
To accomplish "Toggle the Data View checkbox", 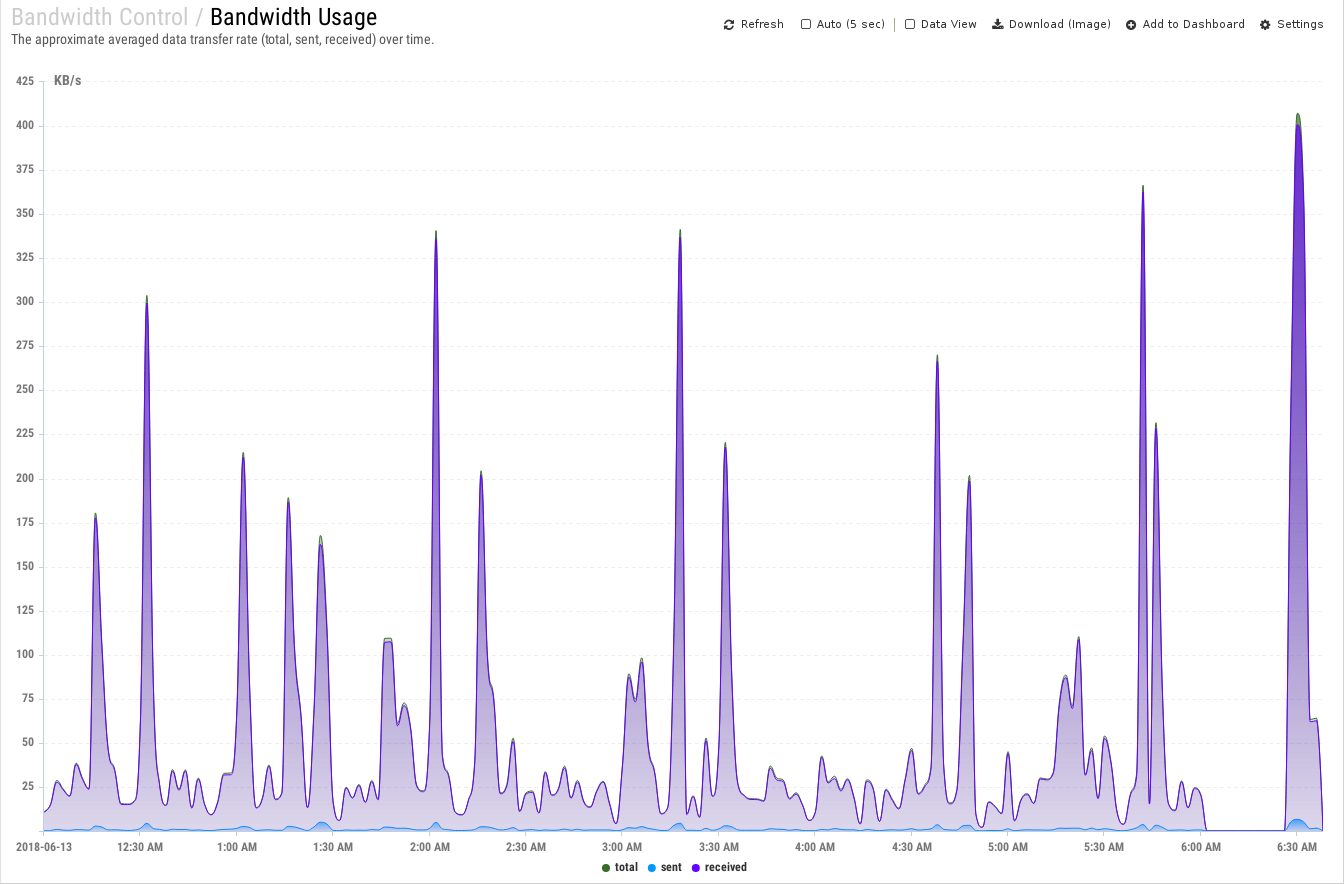I will click(x=910, y=24).
